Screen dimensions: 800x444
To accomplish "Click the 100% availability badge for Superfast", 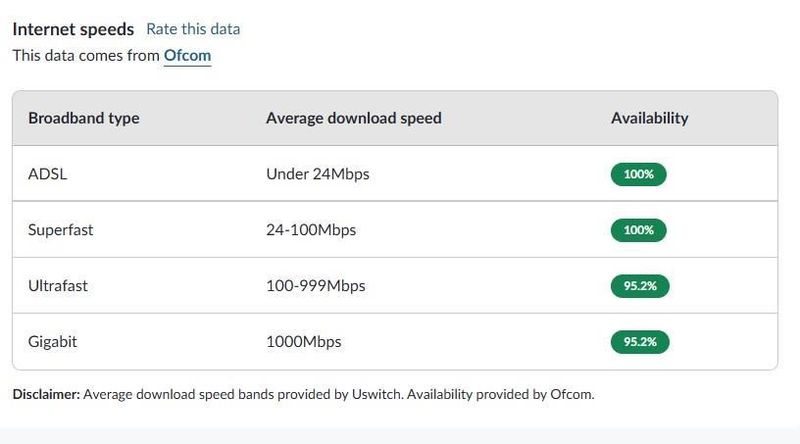I will pos(638,230).
